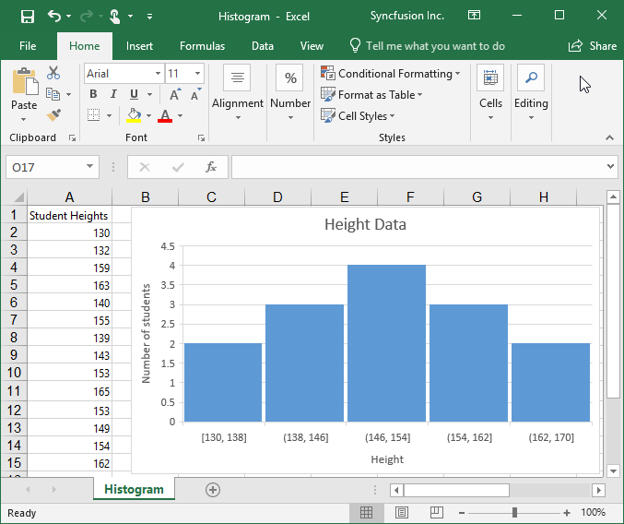Select the Histogram sheet tab
Screen dimensions: 624x524
pos(133,489)
